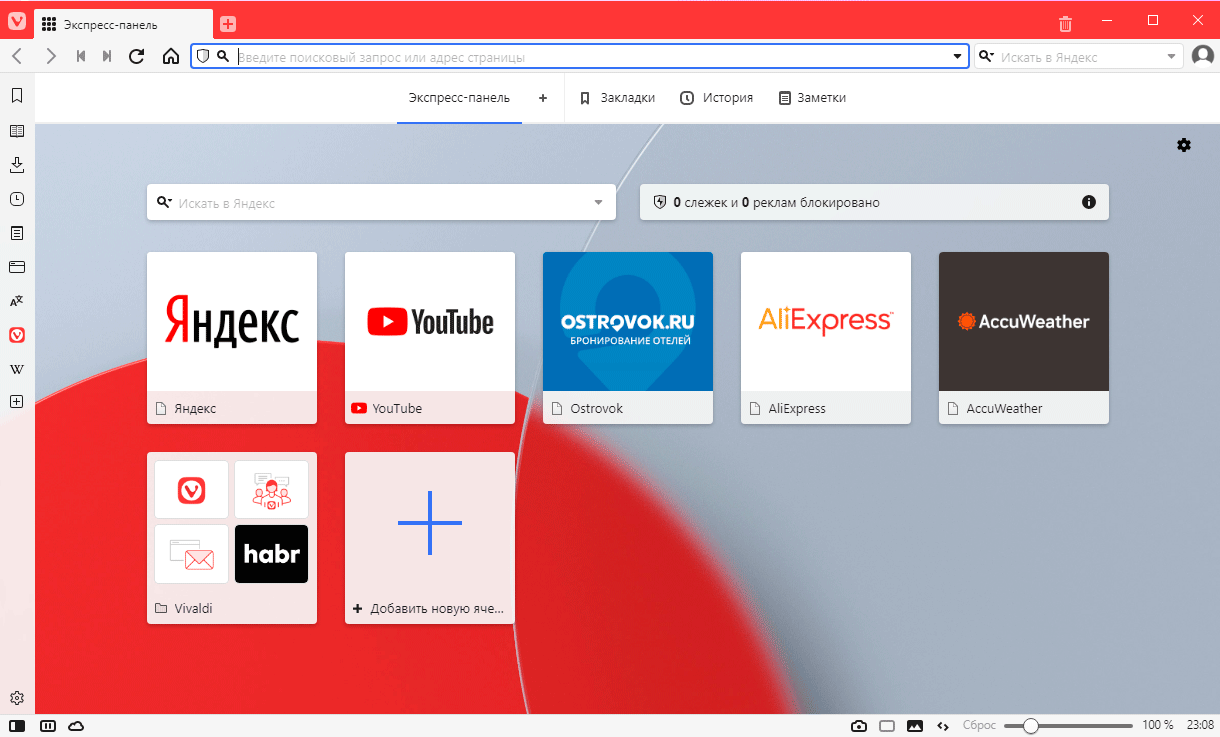Open the user profile icon

coord(1202,57)
